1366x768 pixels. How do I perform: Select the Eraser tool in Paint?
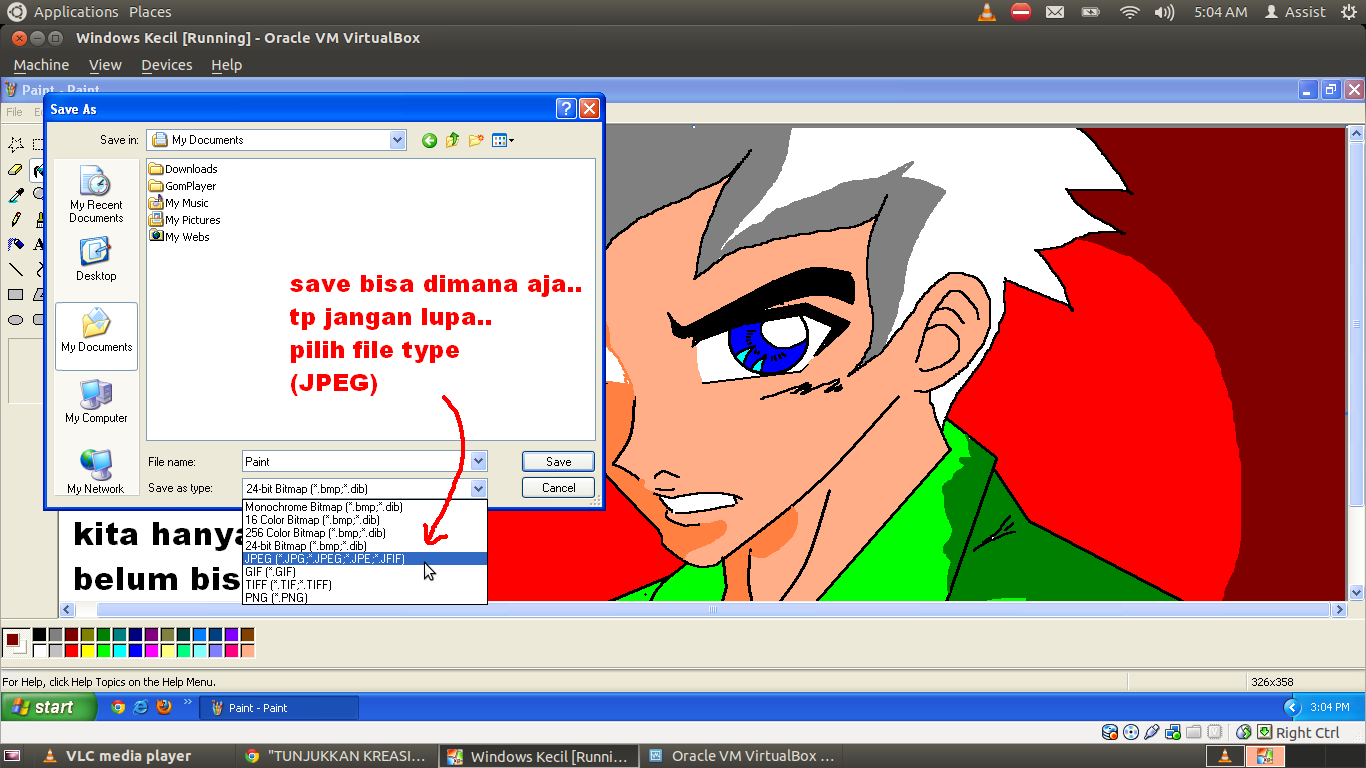16,171
